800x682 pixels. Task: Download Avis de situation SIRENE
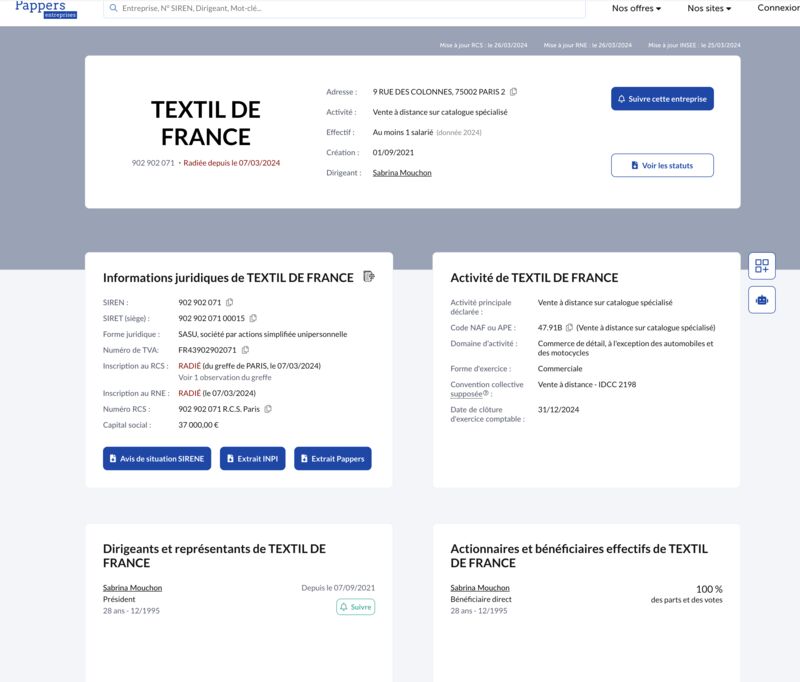click(157, 459)
